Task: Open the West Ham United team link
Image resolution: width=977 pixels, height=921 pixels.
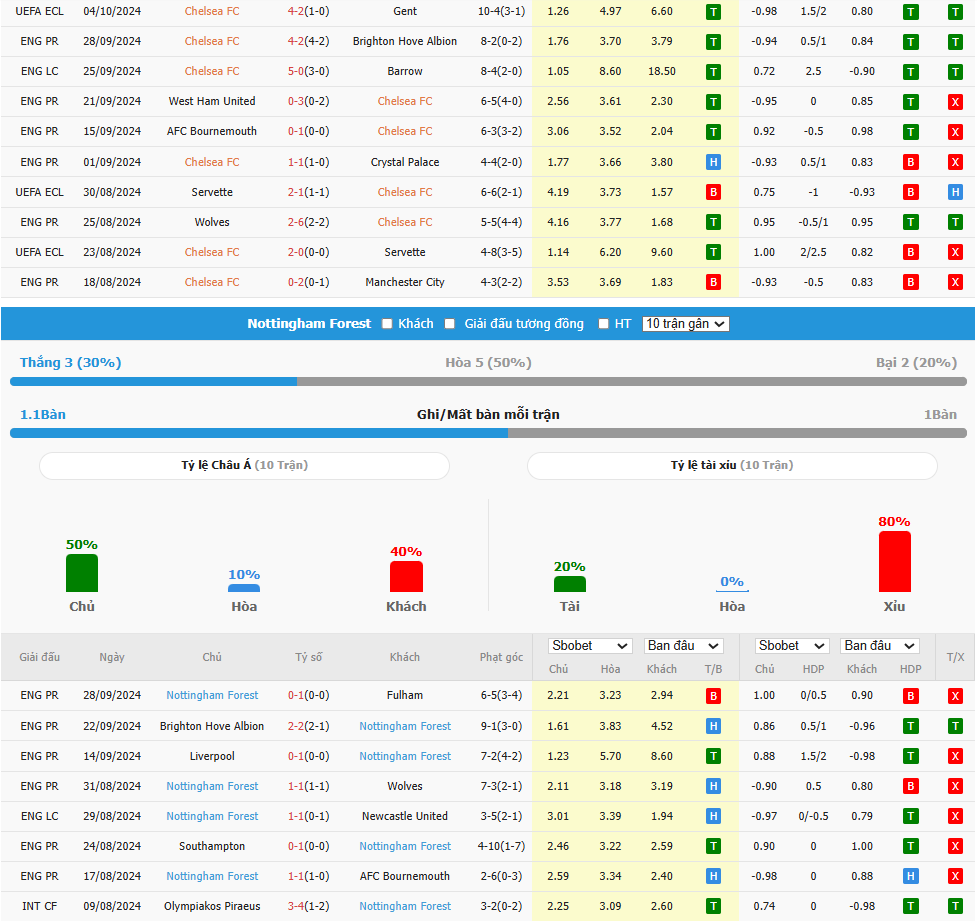Action: pos(212,102)
